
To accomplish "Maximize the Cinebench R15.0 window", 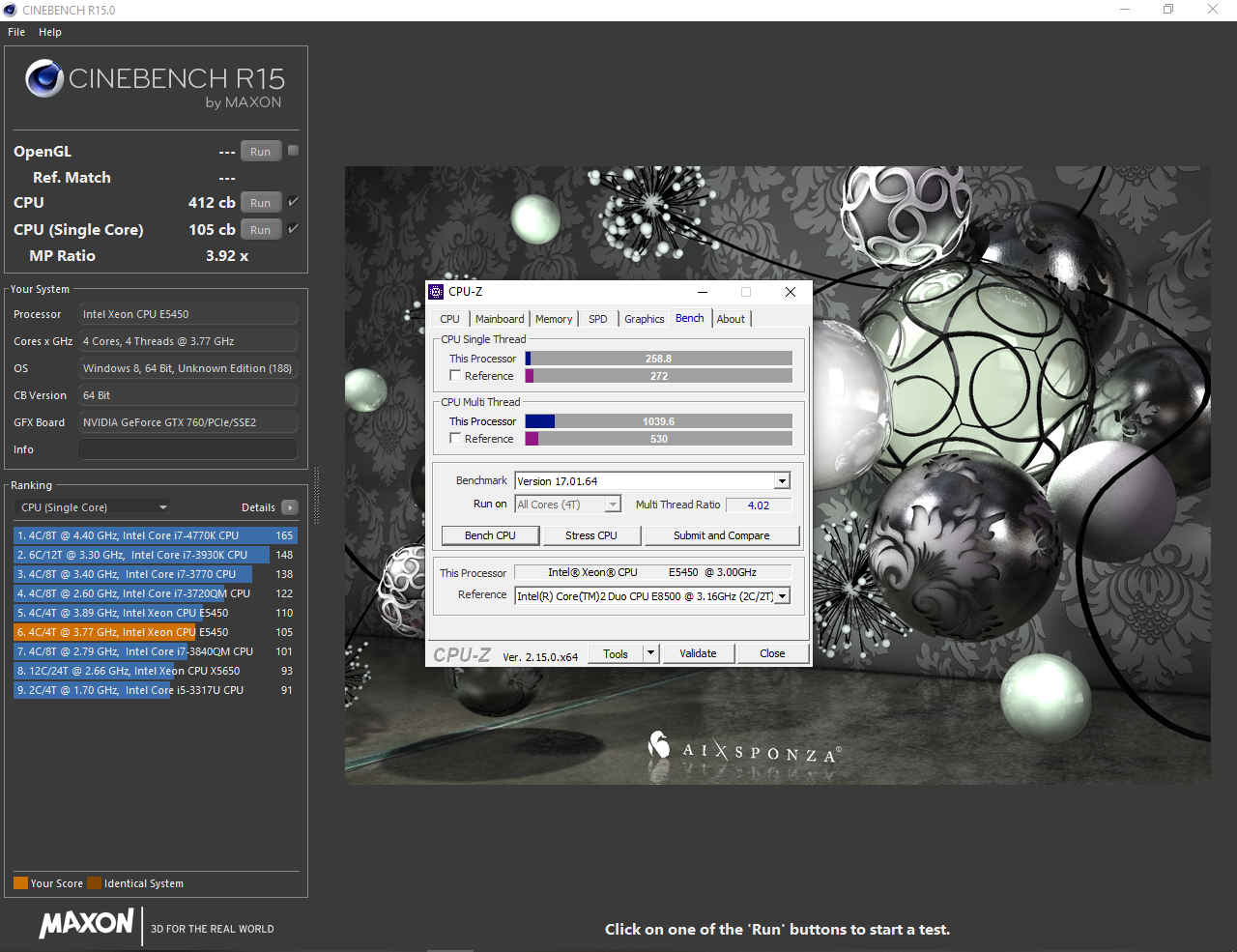I will pyautogui.click(x=1168, y=10).
